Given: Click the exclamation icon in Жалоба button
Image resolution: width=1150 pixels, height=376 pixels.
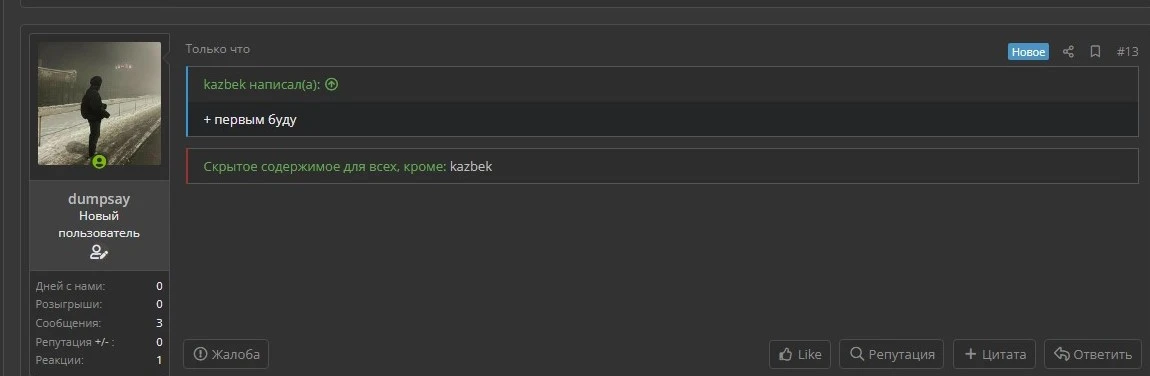Looking at the screenshot, I should pos(200,355).
